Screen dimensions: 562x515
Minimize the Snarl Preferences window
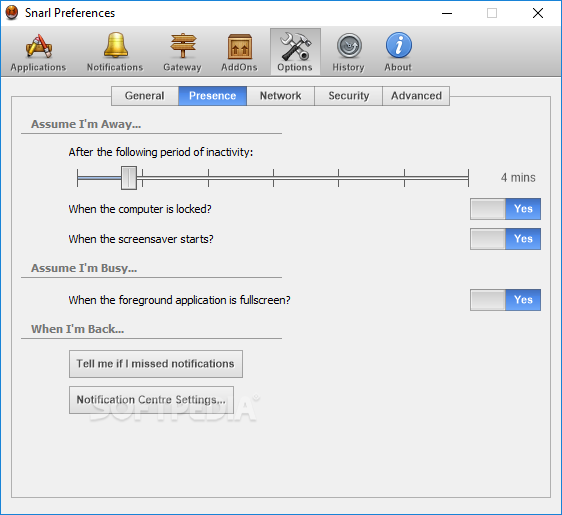[x=447, y=13]
